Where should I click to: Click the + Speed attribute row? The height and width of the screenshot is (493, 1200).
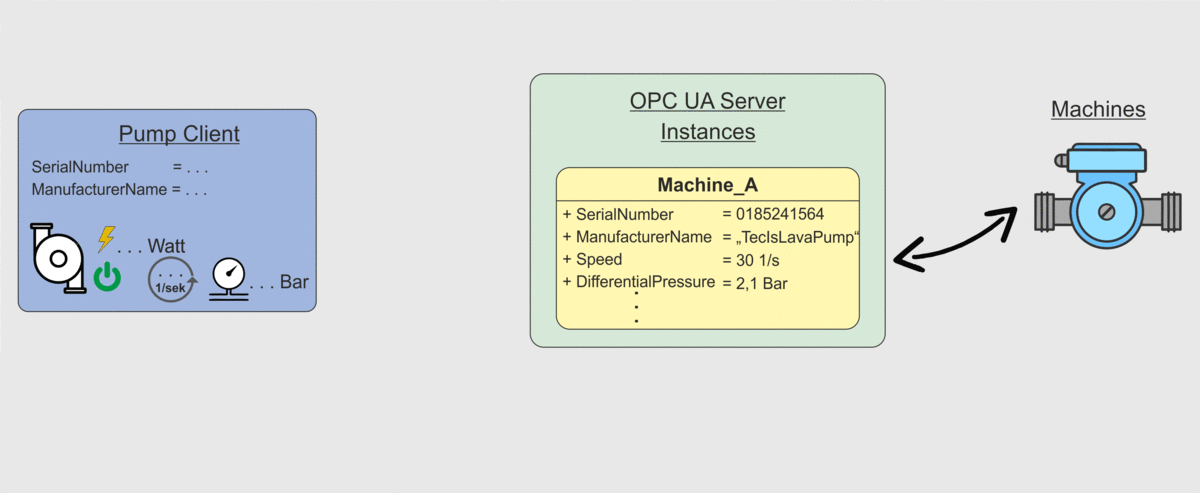point(592,260)
